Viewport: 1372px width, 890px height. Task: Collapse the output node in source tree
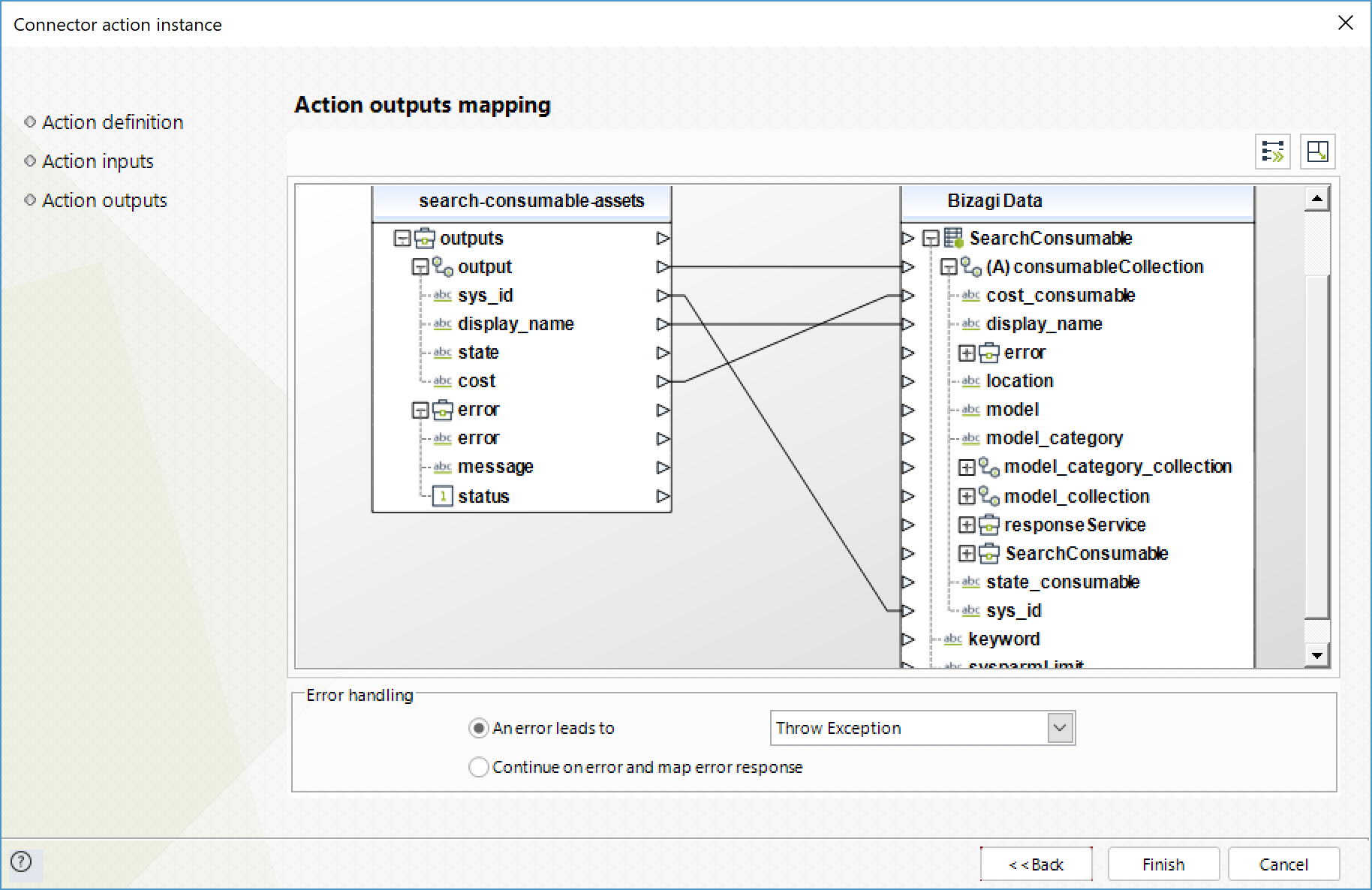pos(420,267)
